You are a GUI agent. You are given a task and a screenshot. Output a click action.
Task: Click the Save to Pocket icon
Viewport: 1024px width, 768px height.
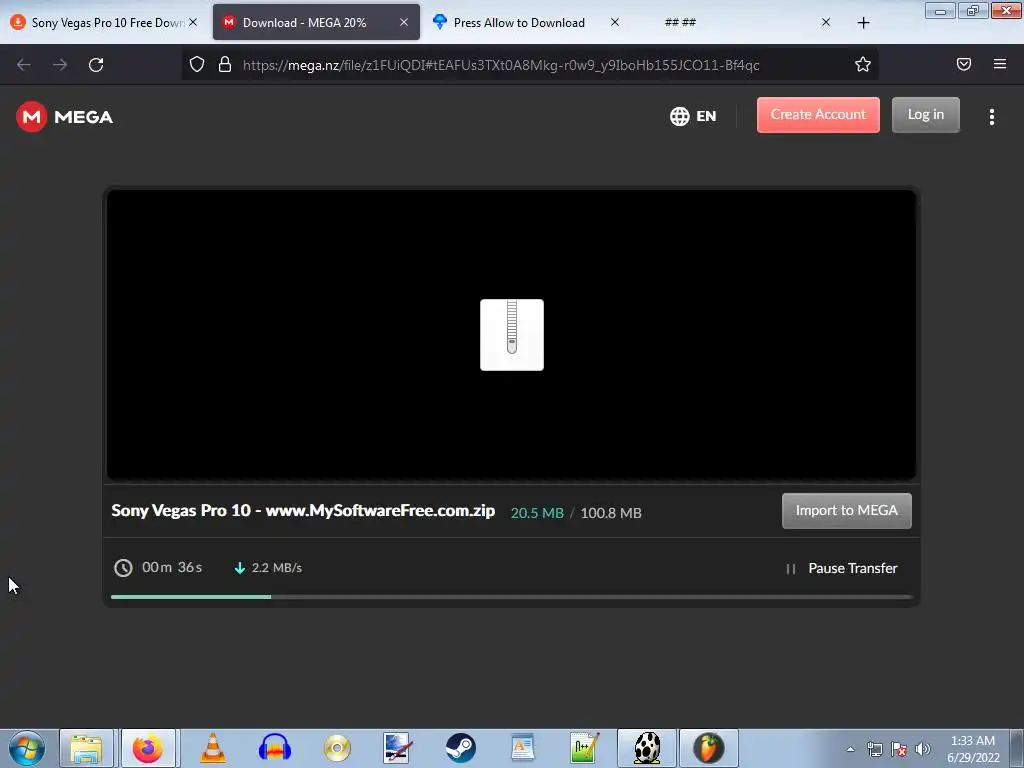(x=963, y=64)
